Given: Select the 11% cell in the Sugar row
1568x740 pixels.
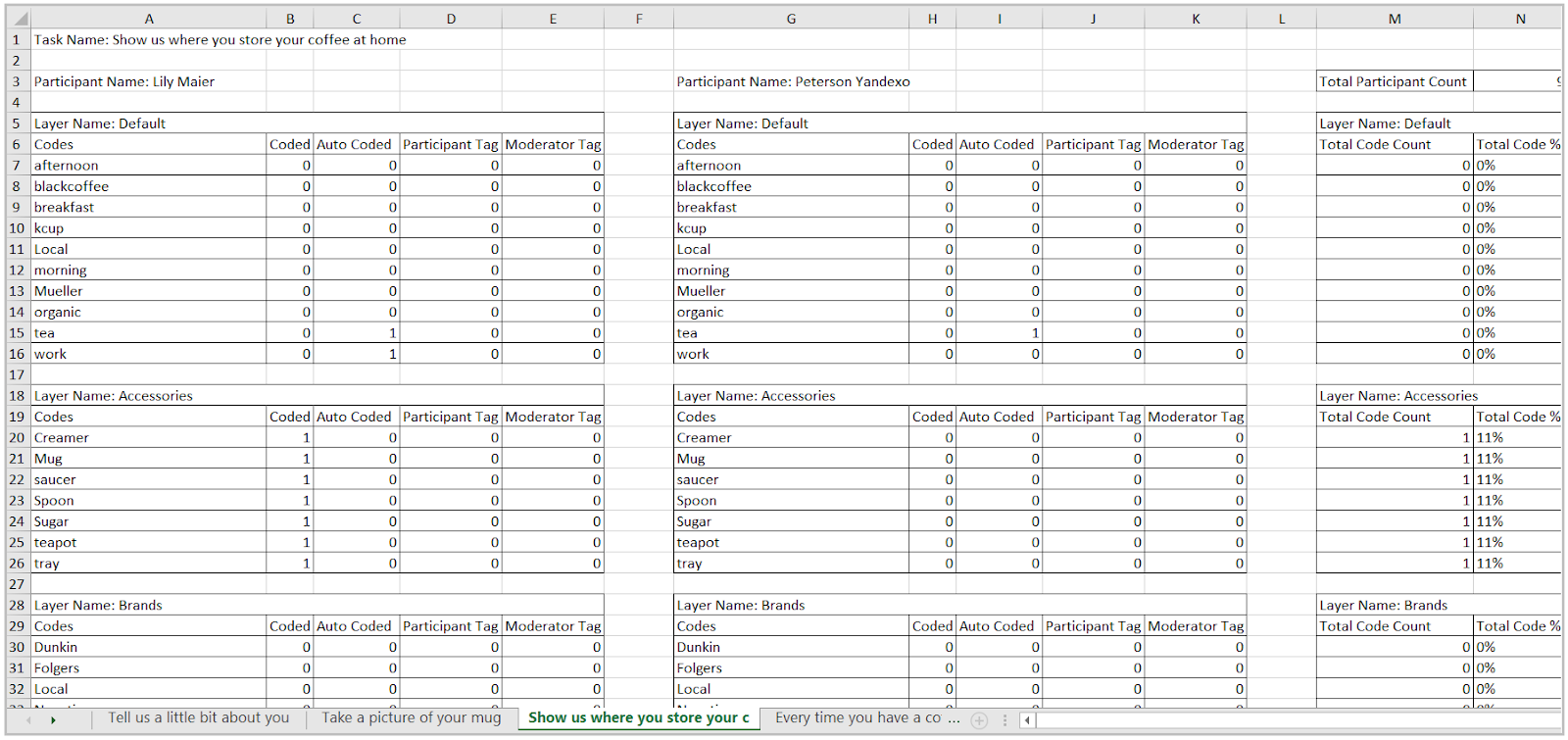Looking at the screenshot, I should click(1518, 521).
